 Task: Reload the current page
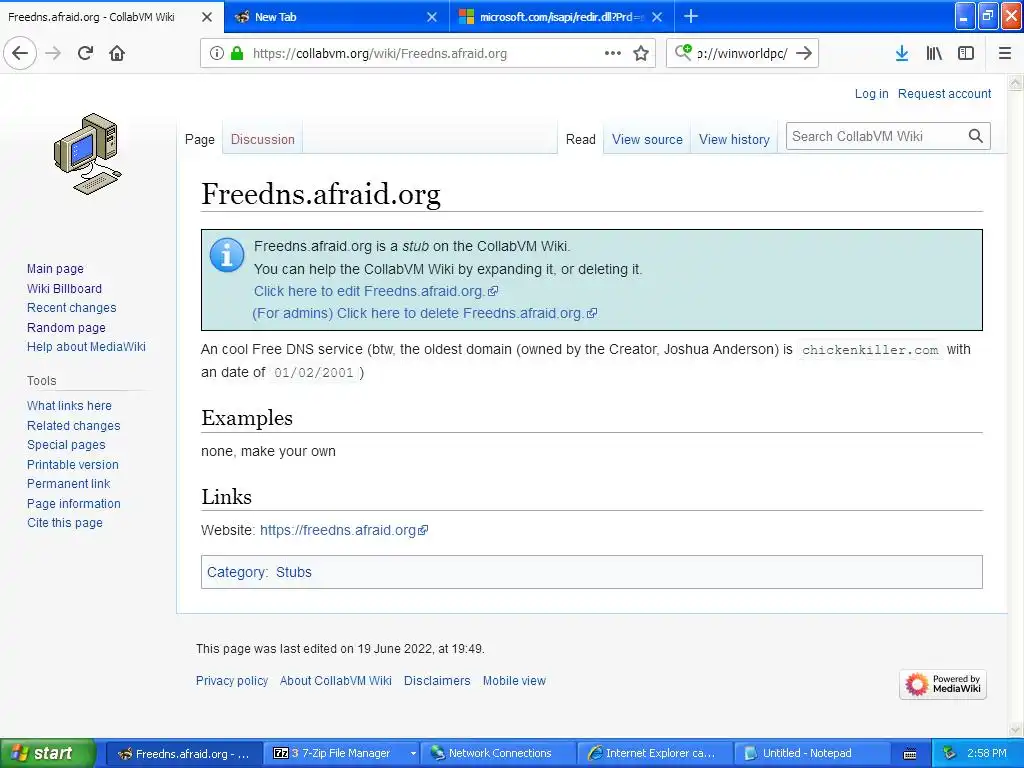coord(86,53)
